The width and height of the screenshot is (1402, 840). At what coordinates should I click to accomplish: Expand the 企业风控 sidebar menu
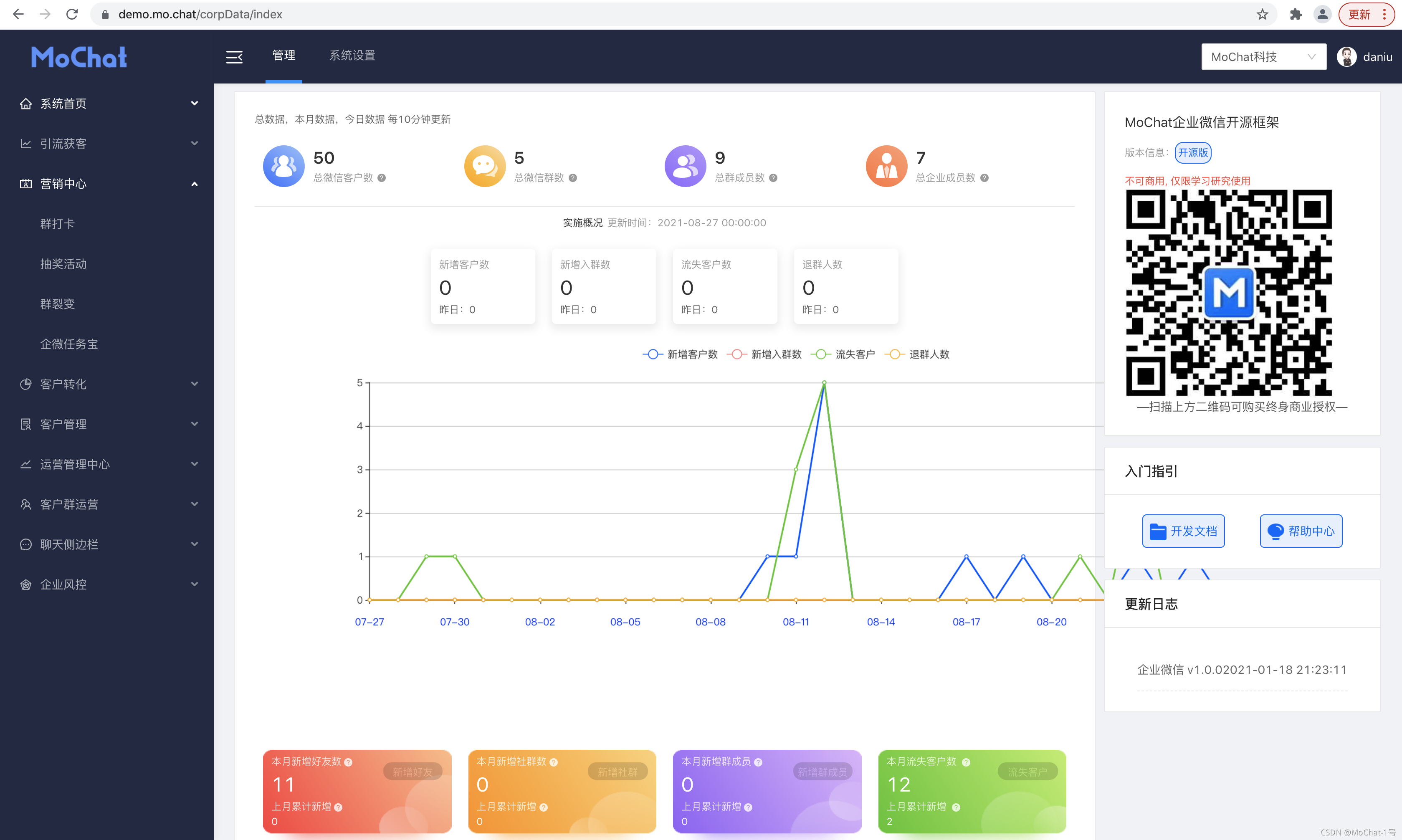coord(107,584)
